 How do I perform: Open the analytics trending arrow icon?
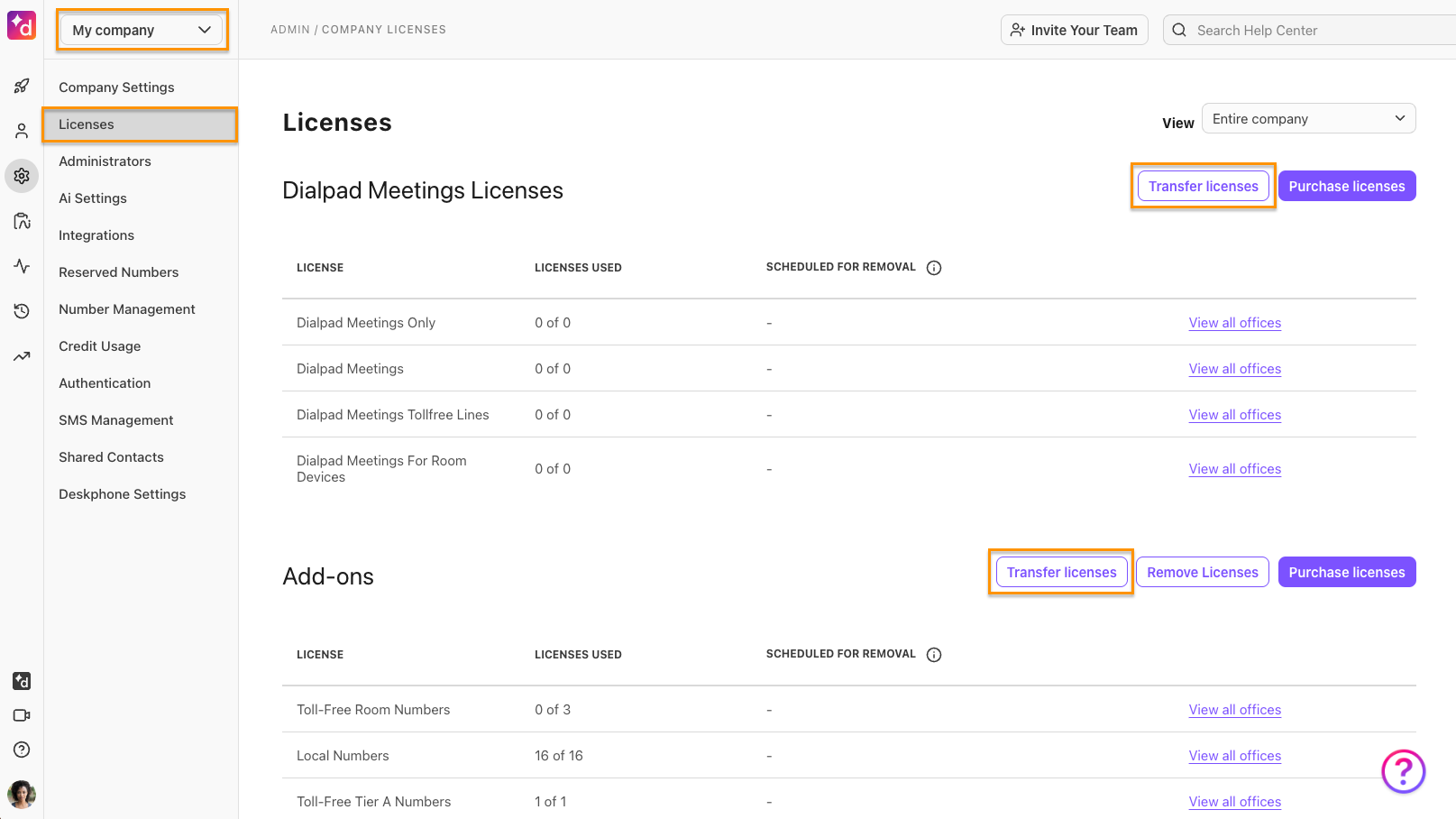[x=22, y=356]
